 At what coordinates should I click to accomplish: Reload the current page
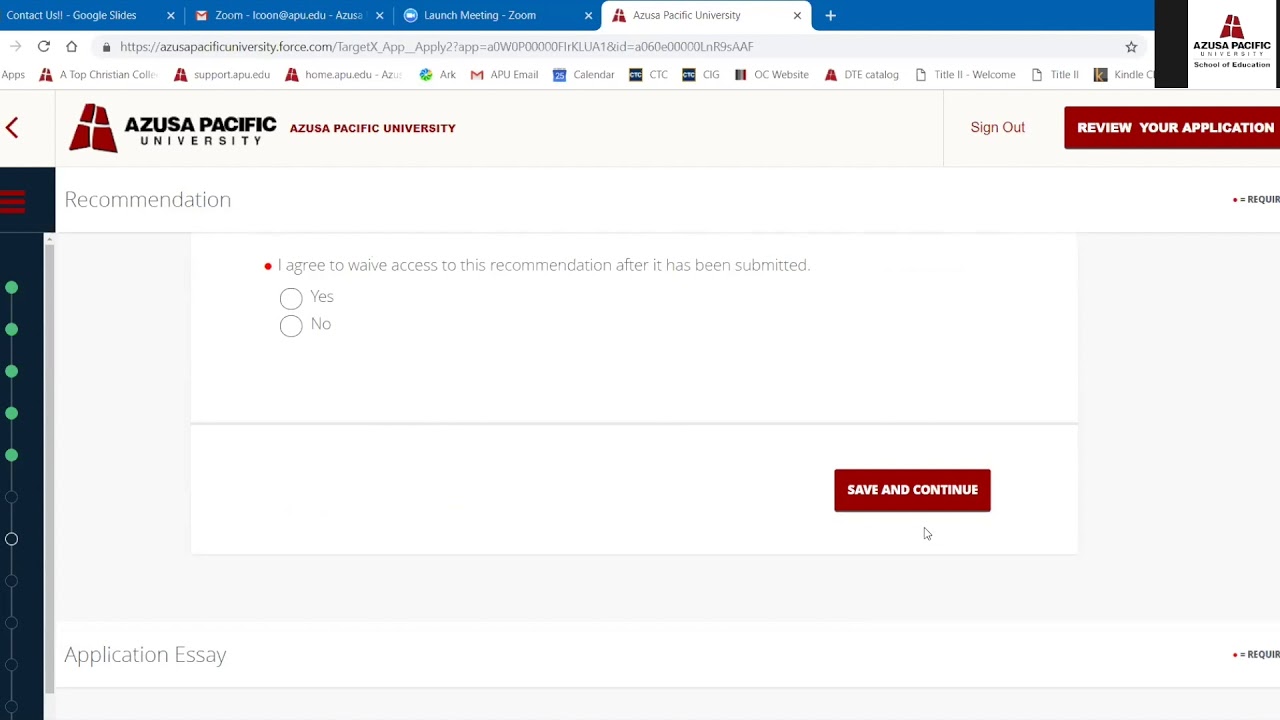[x=44, y=46]
